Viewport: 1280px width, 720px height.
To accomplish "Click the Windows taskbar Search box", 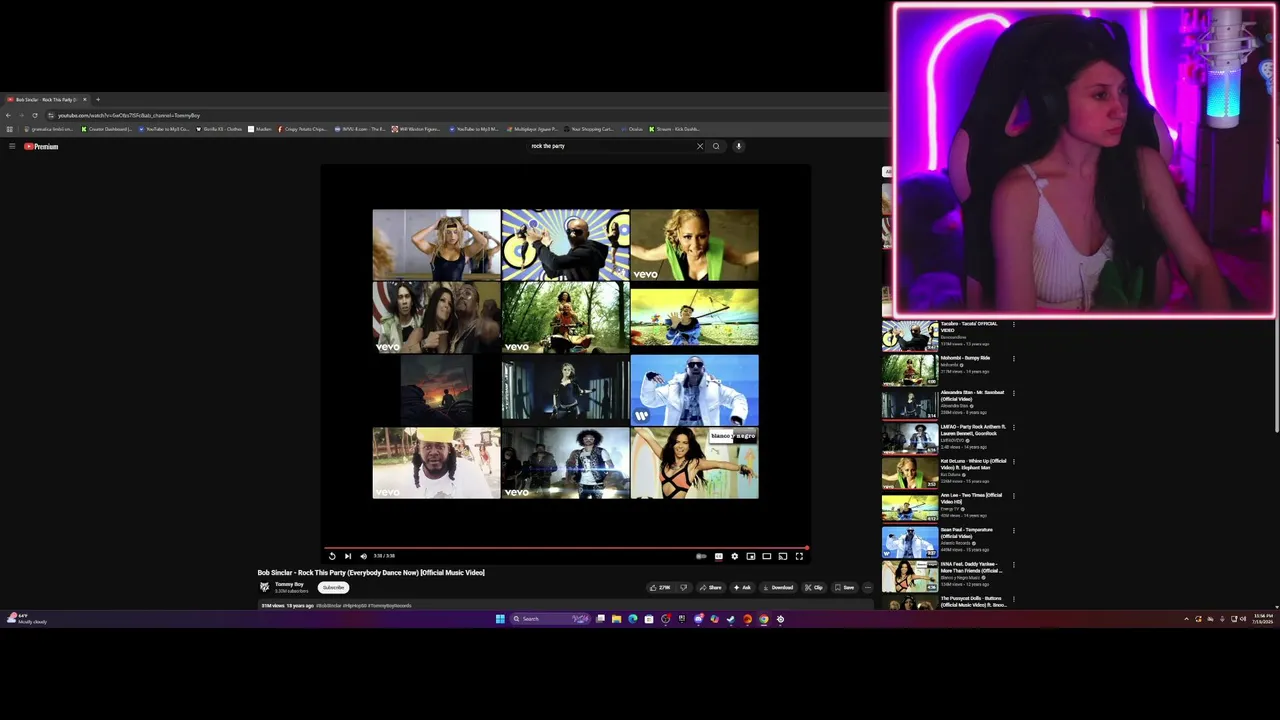I will click(550, 619).
